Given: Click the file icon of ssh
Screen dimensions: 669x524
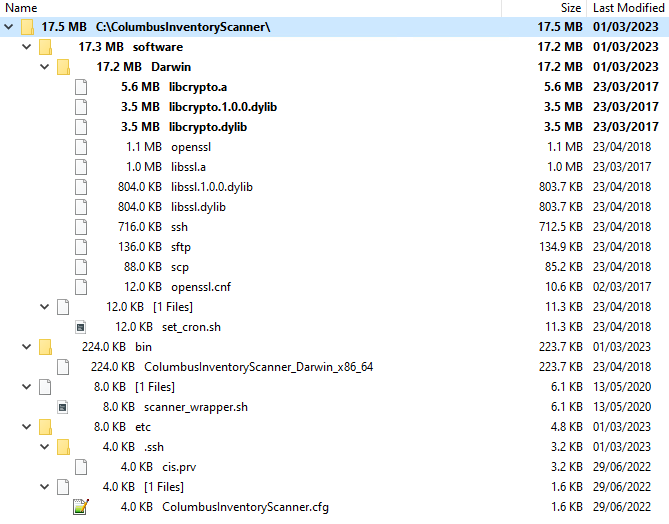Looking at the screenshot, I should [81, 227].
